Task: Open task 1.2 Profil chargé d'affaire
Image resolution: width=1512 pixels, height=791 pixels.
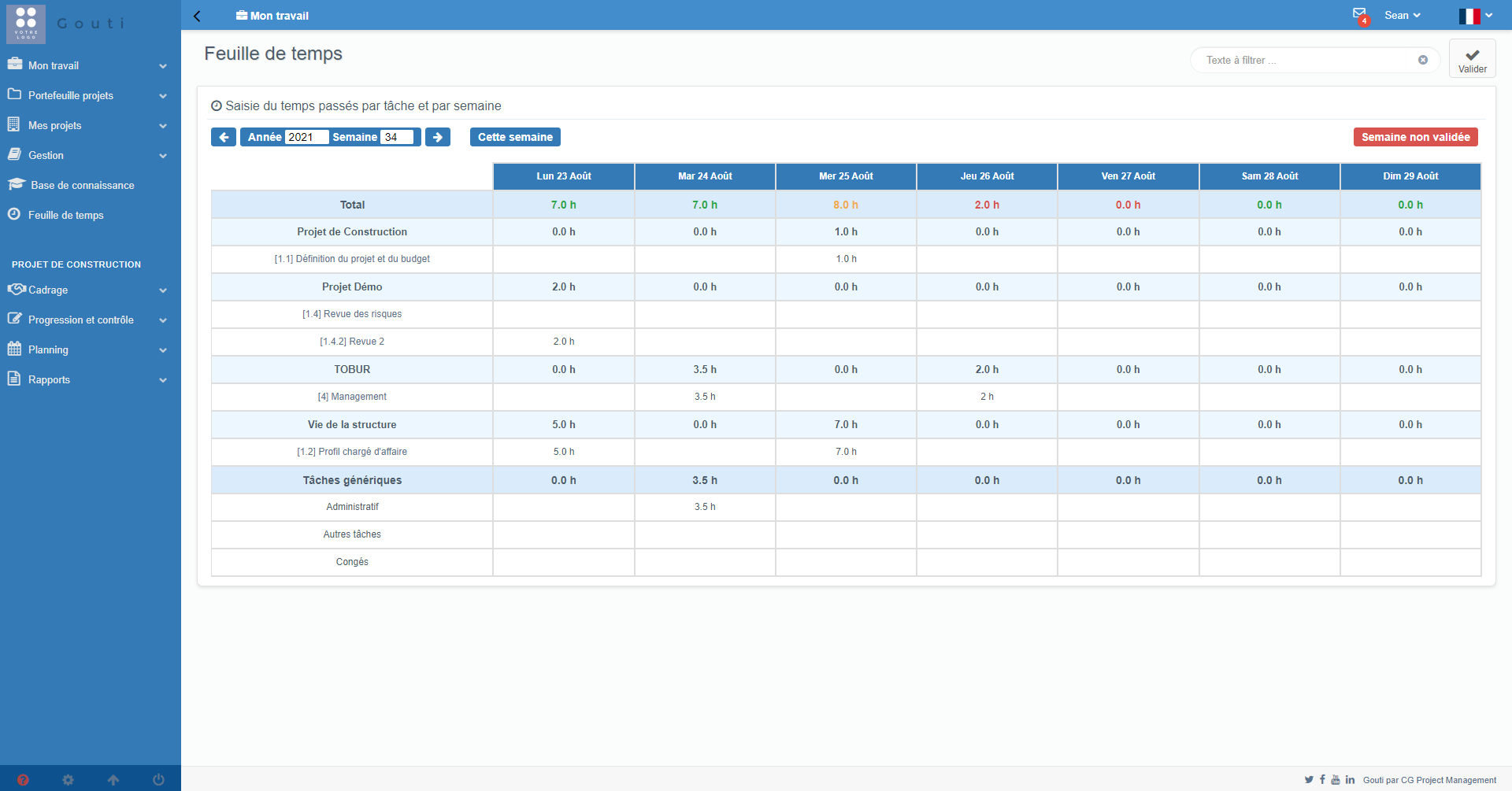Action: (352, 452)
